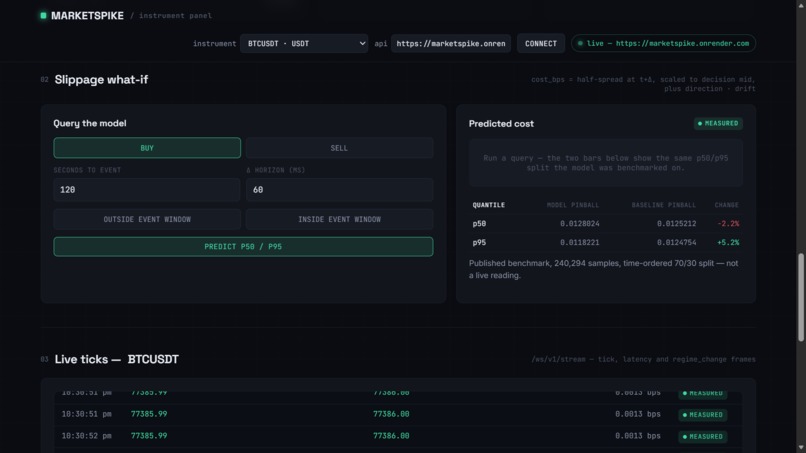806x453 pixels.
Task: Click the live status pill link
Action: pos(663,44)
